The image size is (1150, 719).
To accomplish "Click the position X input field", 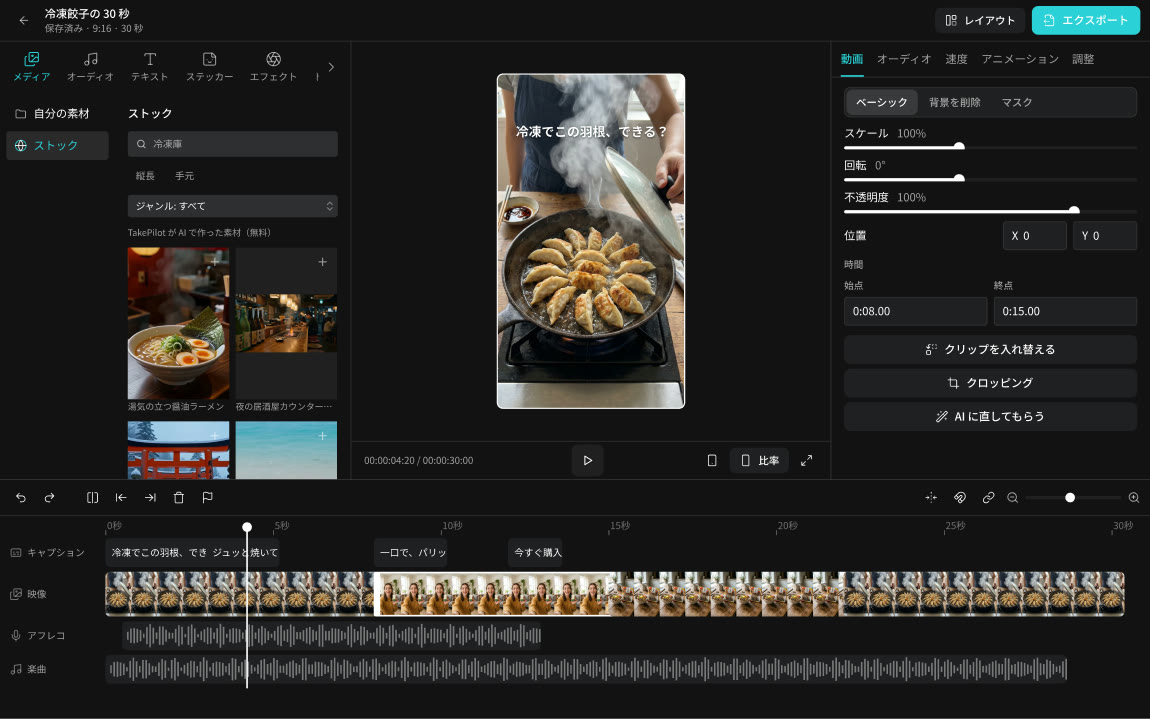I will [1034, 236].
